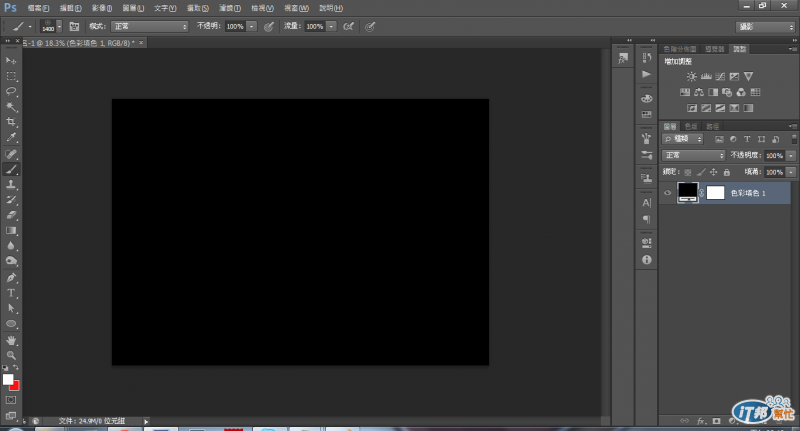Add a Color Lookup adjustment
Image resolution: width=800 pixels, height=431 pixels.
pyautogui.click(x=756, y=92)
